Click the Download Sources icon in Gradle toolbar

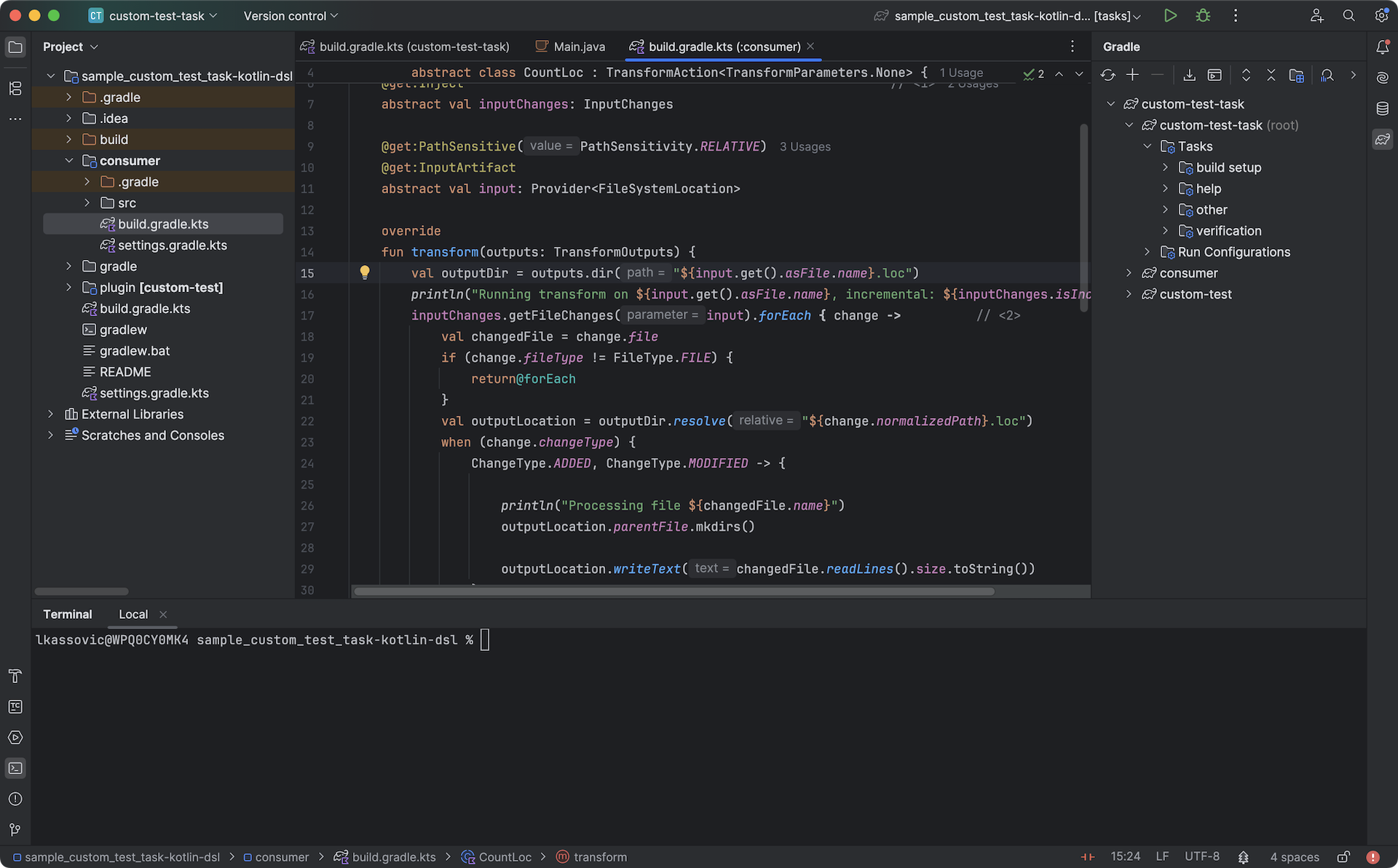coord(1189,75)
